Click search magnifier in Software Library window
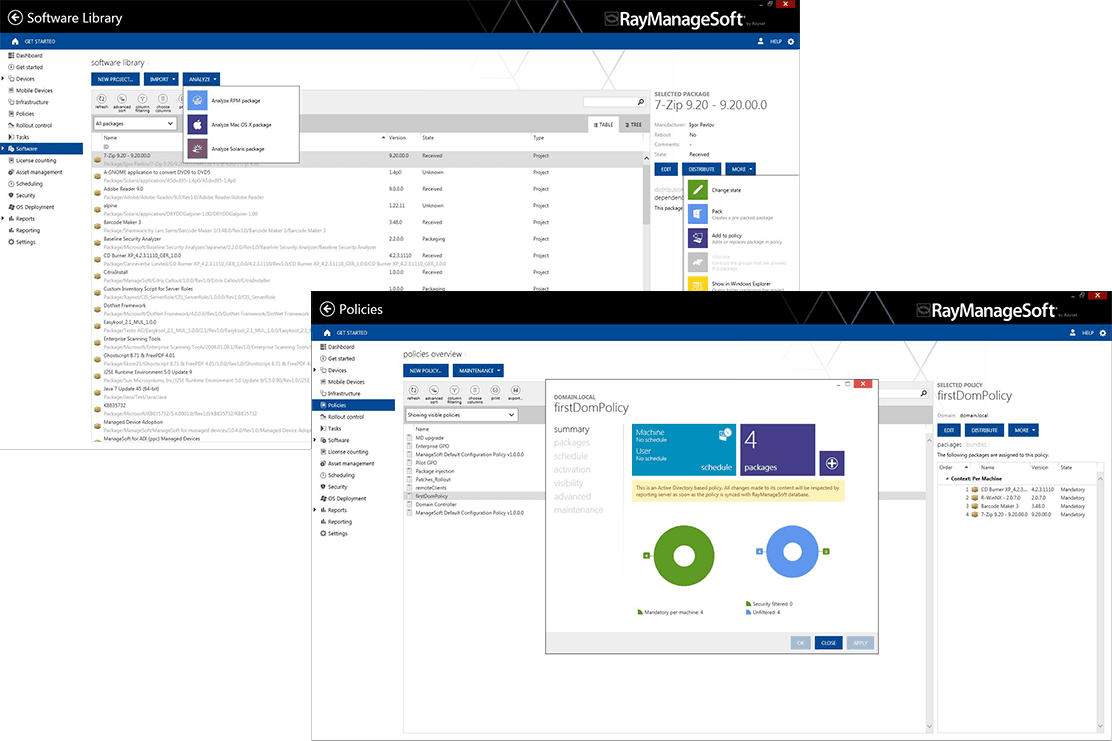Image resolution: width=1112 pixels, height=741 pixels. click(640, 102)
